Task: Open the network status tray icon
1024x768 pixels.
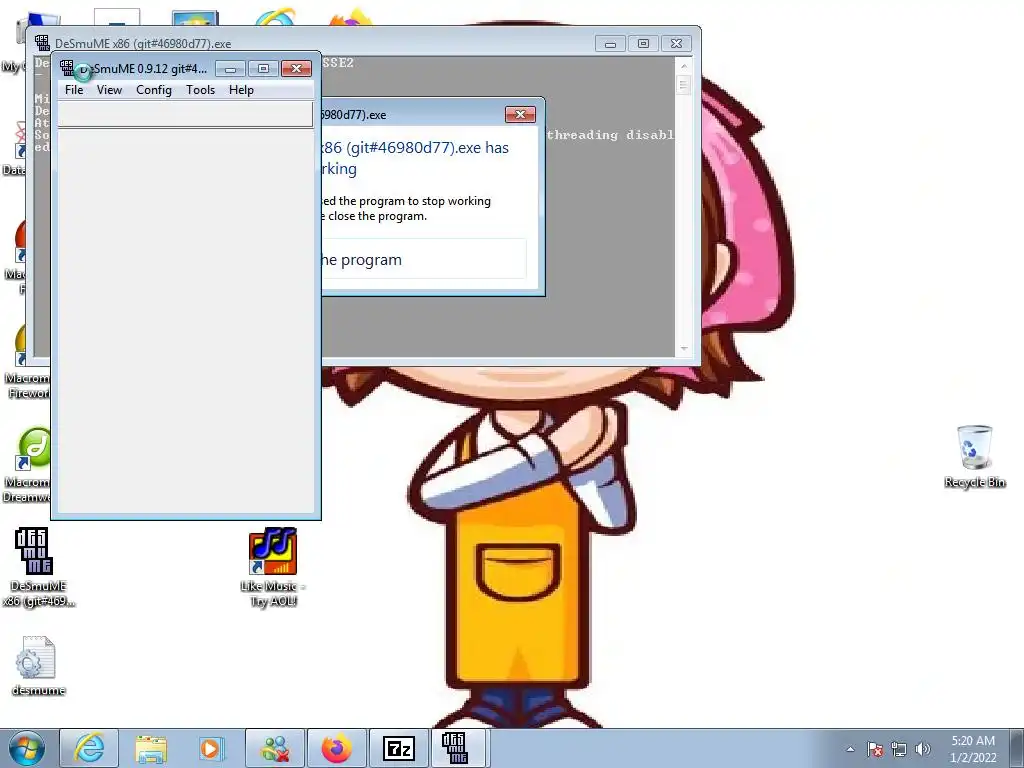Action: 899,749
